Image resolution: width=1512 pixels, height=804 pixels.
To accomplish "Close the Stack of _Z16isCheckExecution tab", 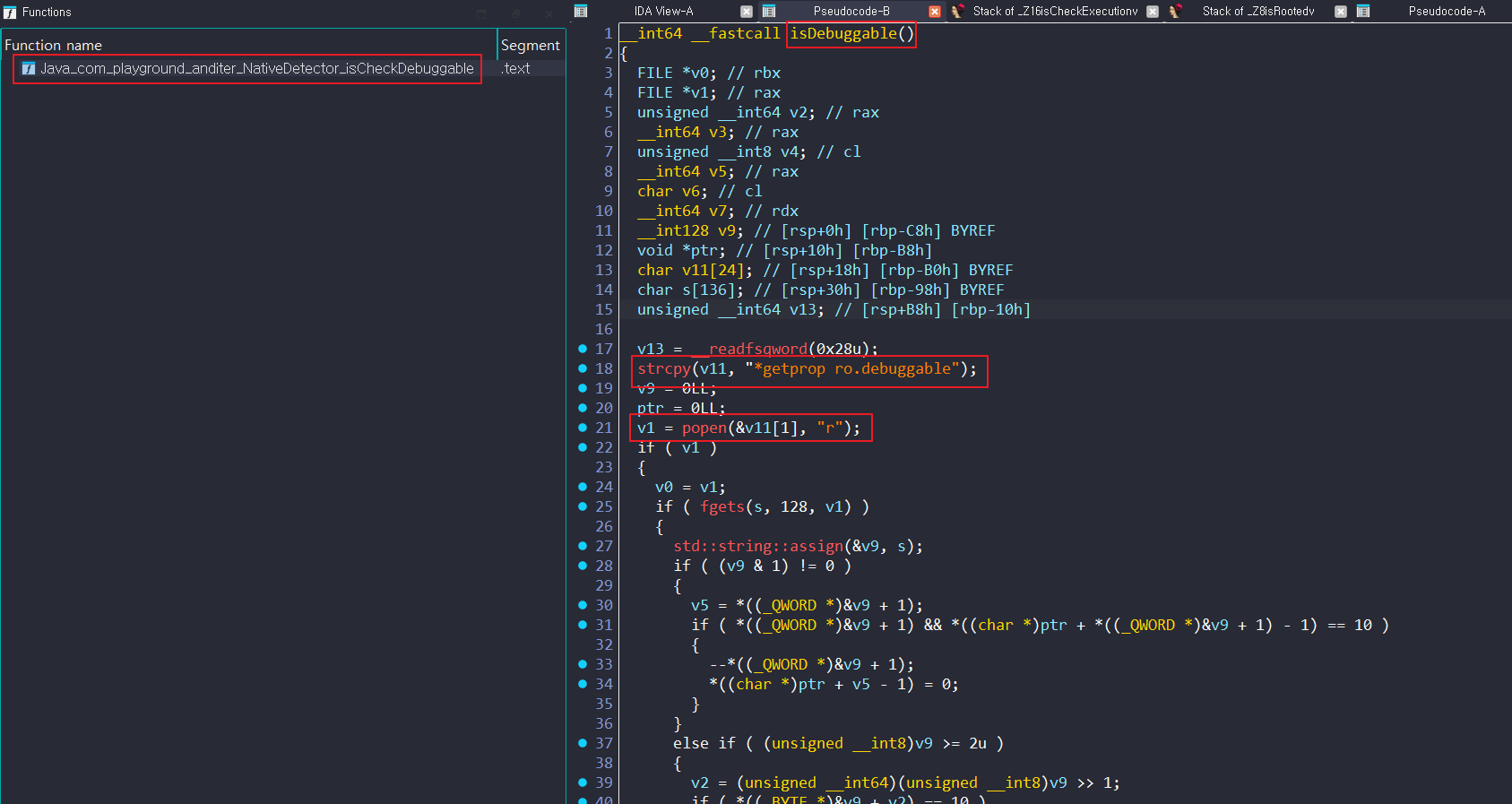I will click(1153, 12).
